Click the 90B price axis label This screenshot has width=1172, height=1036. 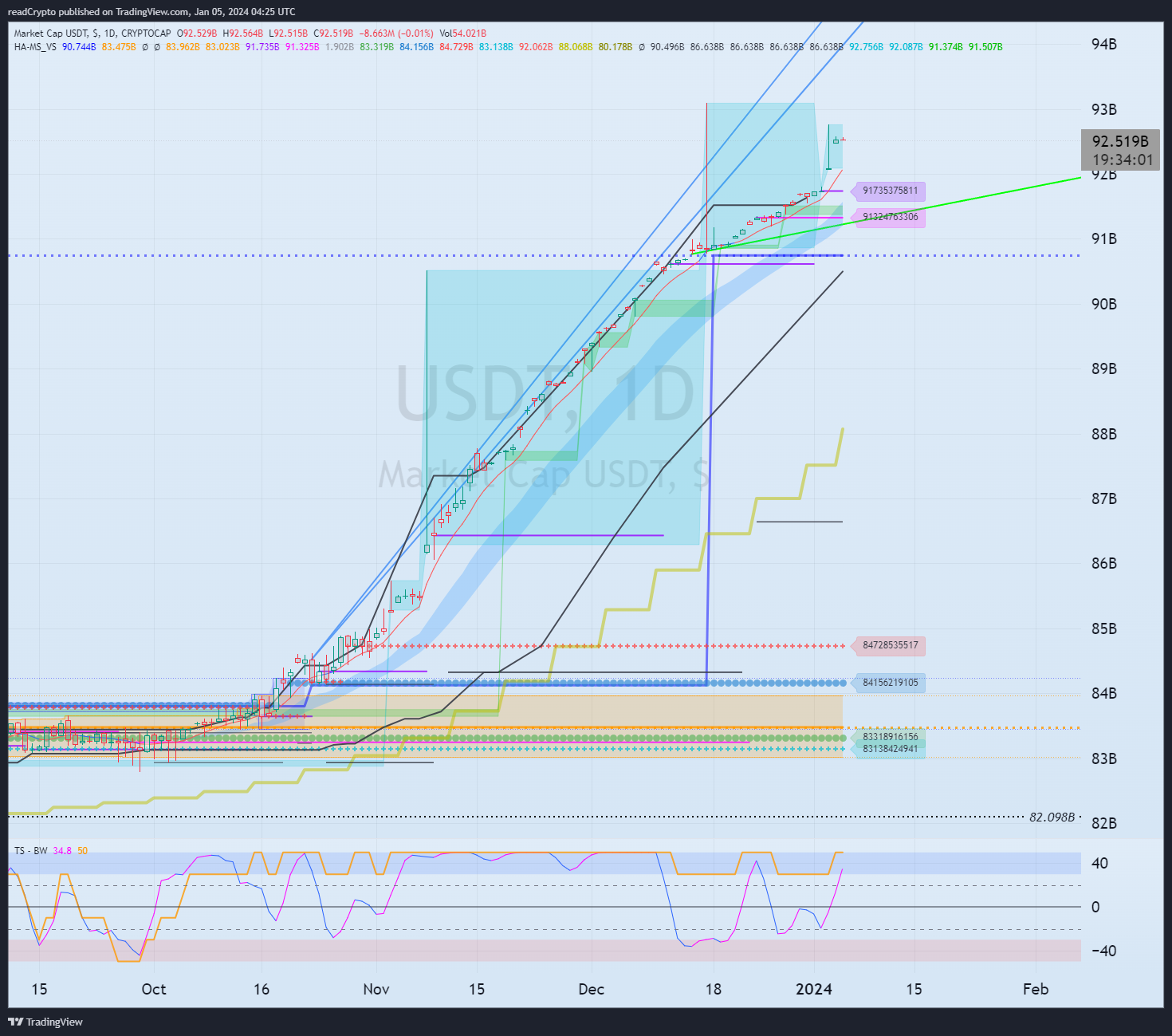click(1104, 304)
